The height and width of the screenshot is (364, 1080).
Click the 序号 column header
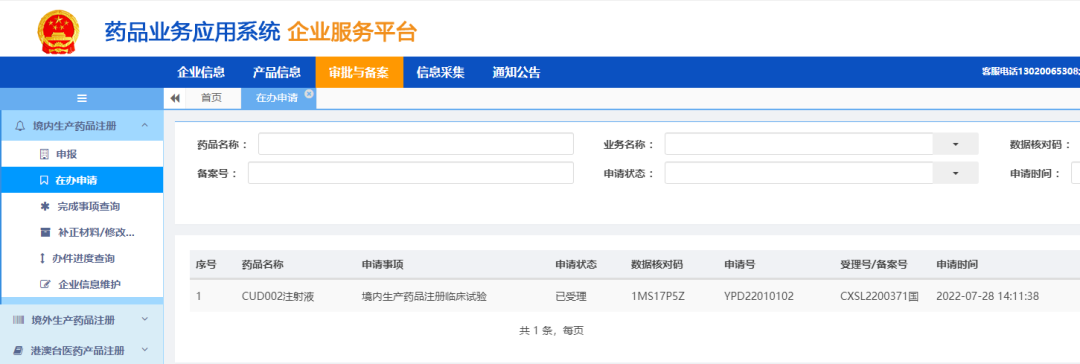tap(207, 264)
